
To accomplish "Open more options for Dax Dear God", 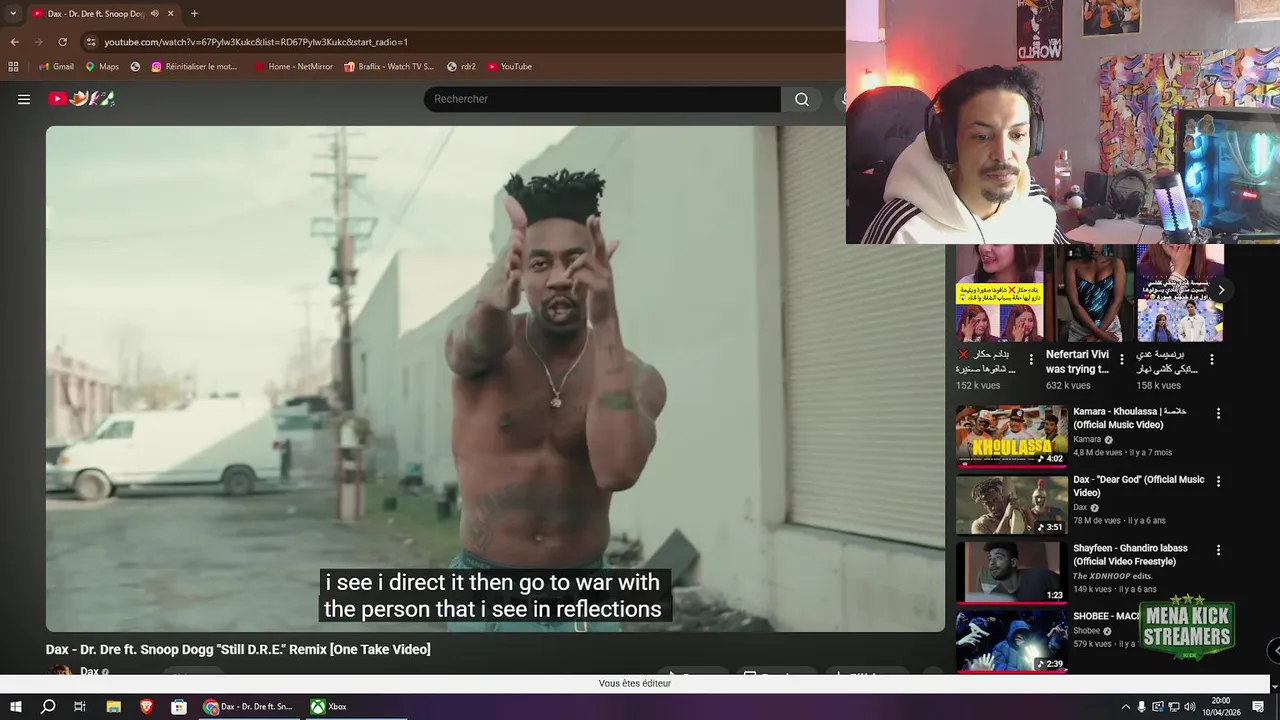I will tap(1218, 481).
